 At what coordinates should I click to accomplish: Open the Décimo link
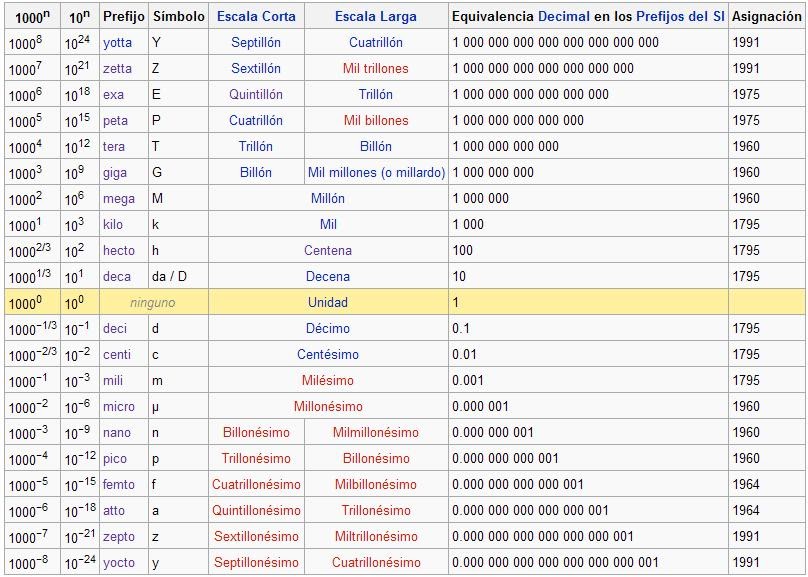click(328, 329)
